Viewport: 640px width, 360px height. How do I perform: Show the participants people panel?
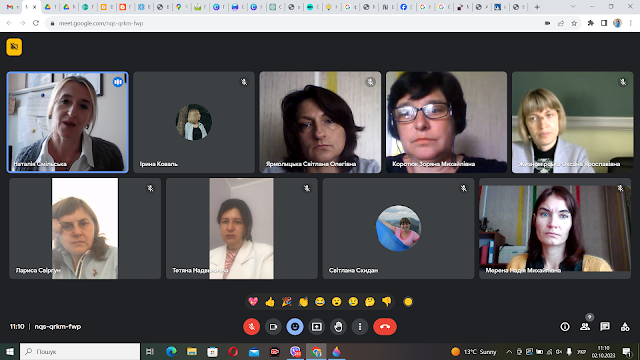click(x=585, y=327)
